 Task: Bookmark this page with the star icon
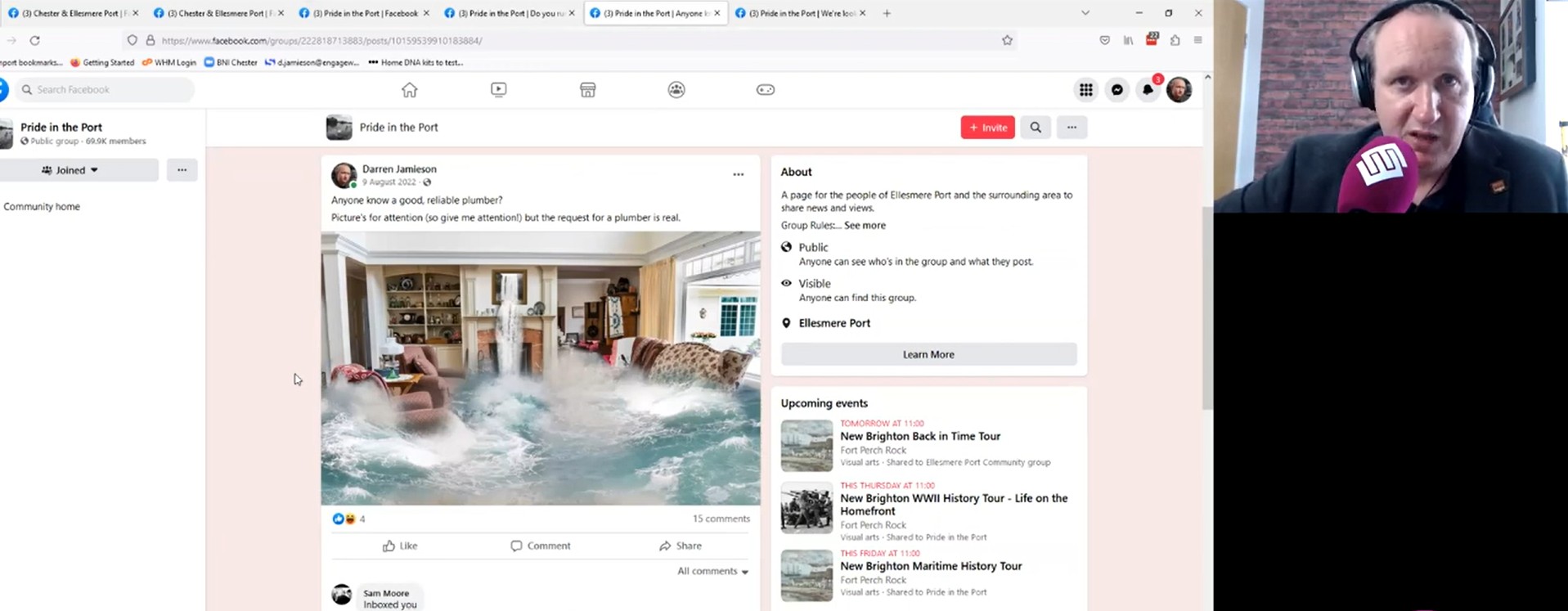(1007, 40)
